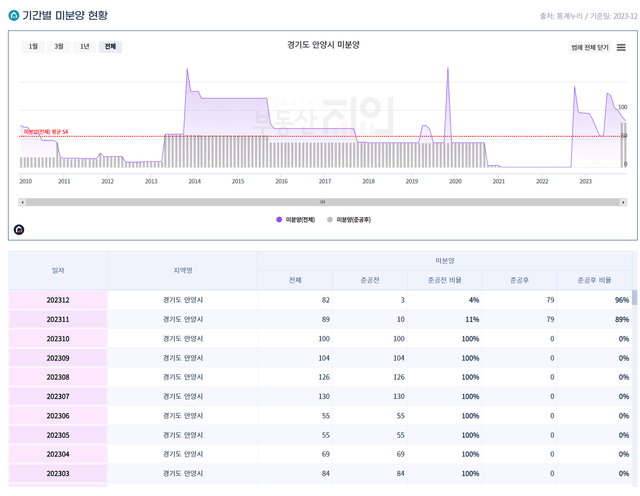Viewport: 640px width, 496px height.
Task: Click the 미분양(전체) 평균 54 label
Action: click(x=46, y=131)
